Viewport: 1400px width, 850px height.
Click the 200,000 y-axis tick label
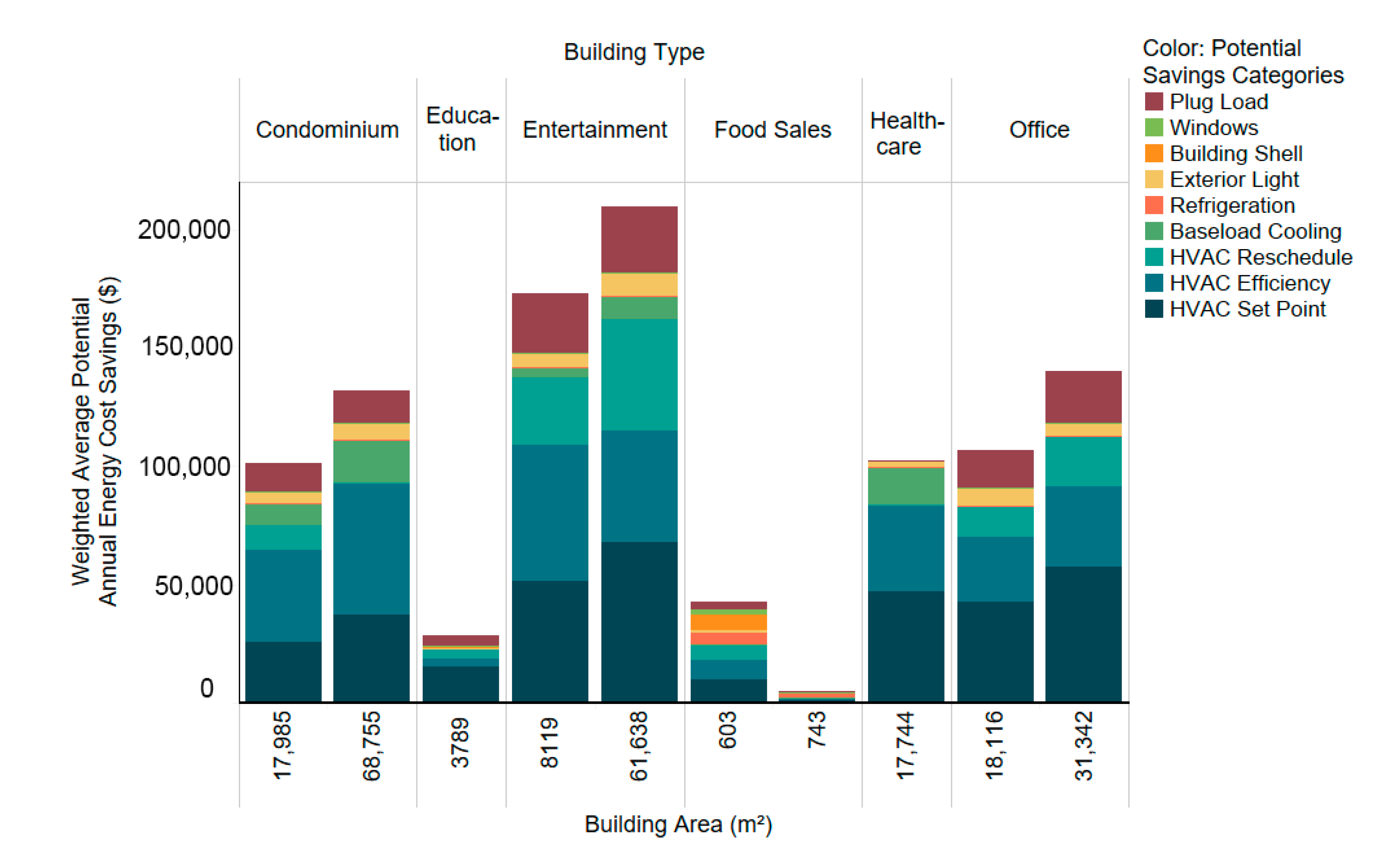point(184,230)
